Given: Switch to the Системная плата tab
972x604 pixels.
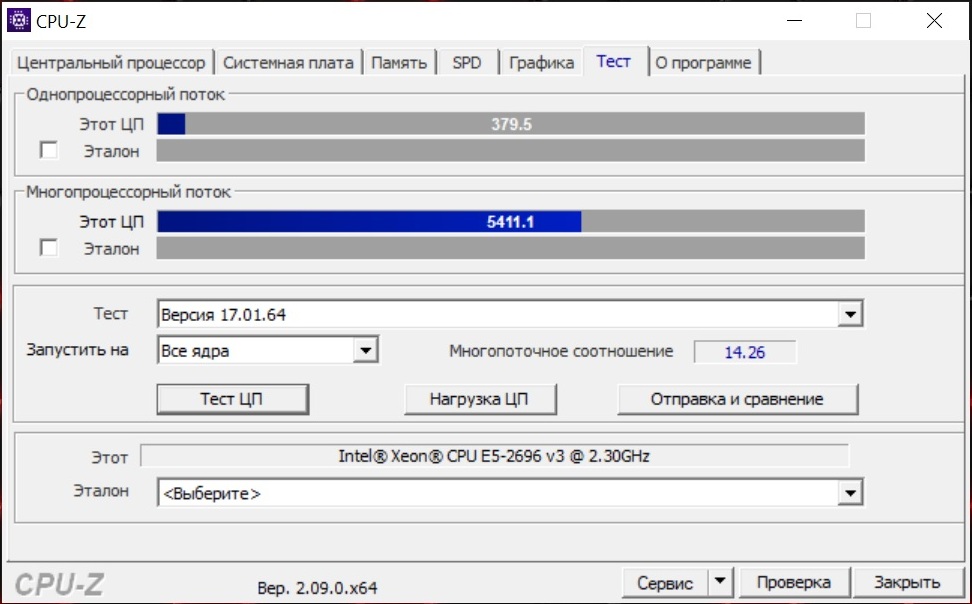Looking at the screenshot, I should (x=288, y=63).
